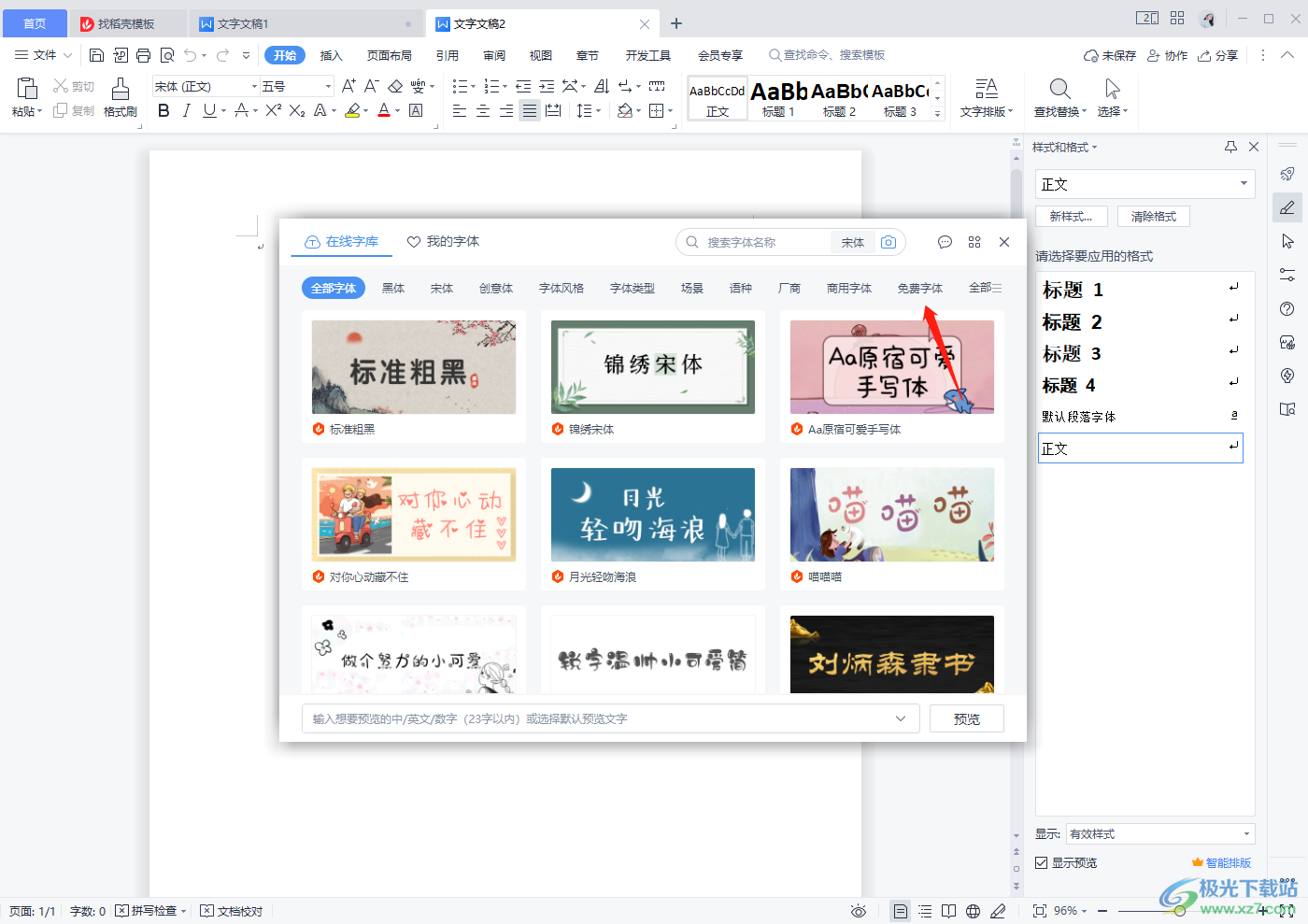The height and width of the screenshot is (924, 1308).
Task: Open the Show valid styles dropdown
Action: tap(1246, 834)
